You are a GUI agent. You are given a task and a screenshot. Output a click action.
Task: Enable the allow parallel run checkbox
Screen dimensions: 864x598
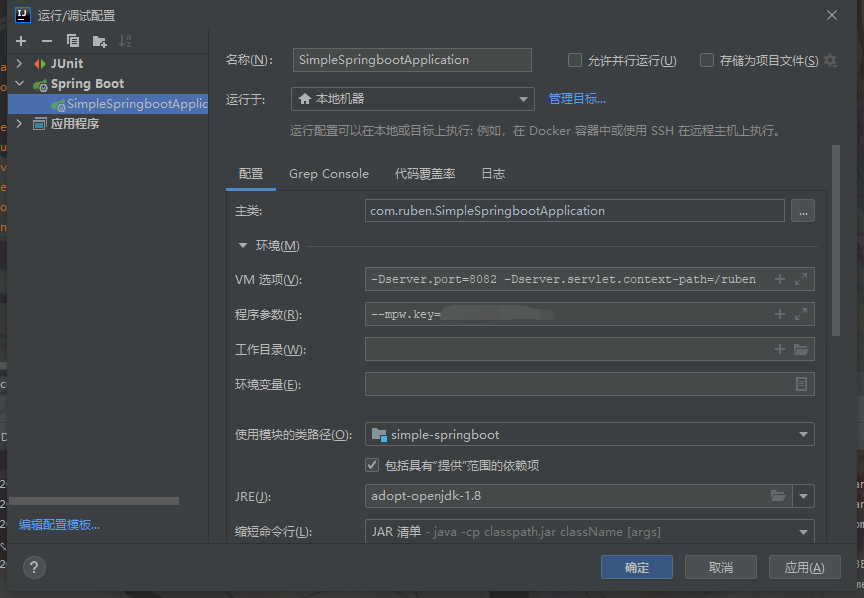(x=575, y=61)
